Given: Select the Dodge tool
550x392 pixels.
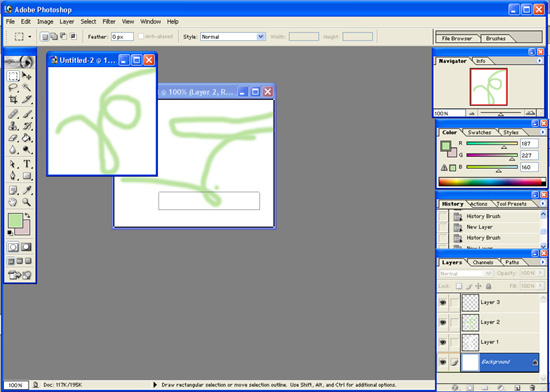Looking at the screenshot, I should (27, 150).
